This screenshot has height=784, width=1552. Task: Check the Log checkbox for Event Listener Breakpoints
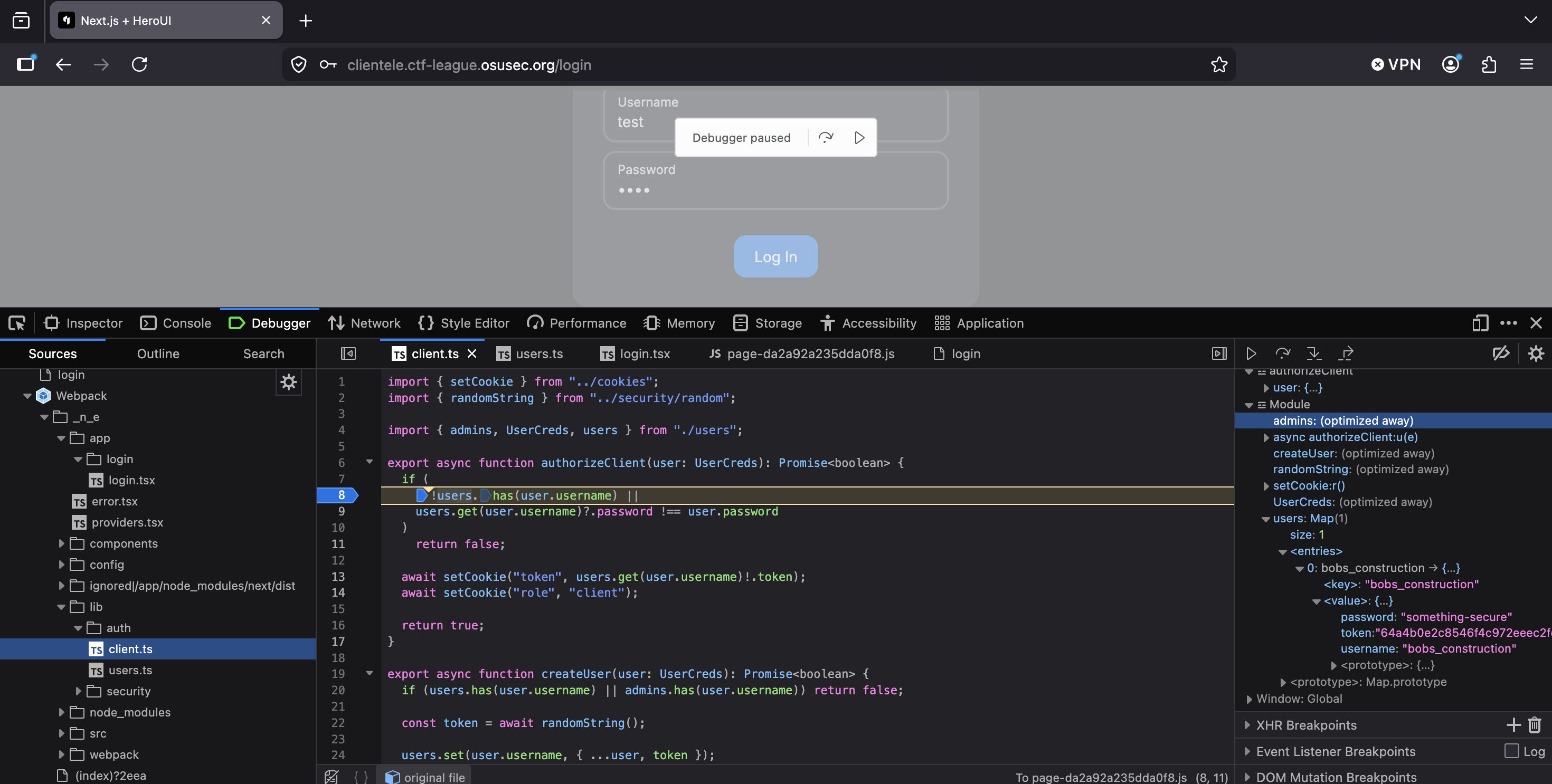tap(1512, 751)
